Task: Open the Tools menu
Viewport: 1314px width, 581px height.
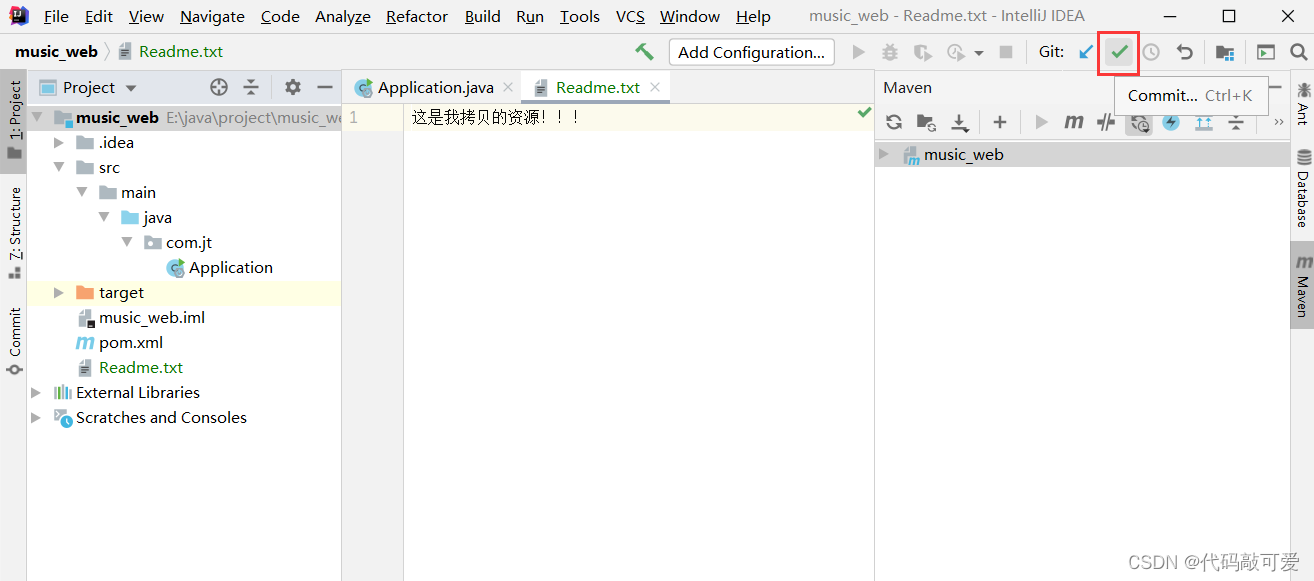Action: click(x=580, y=16)
